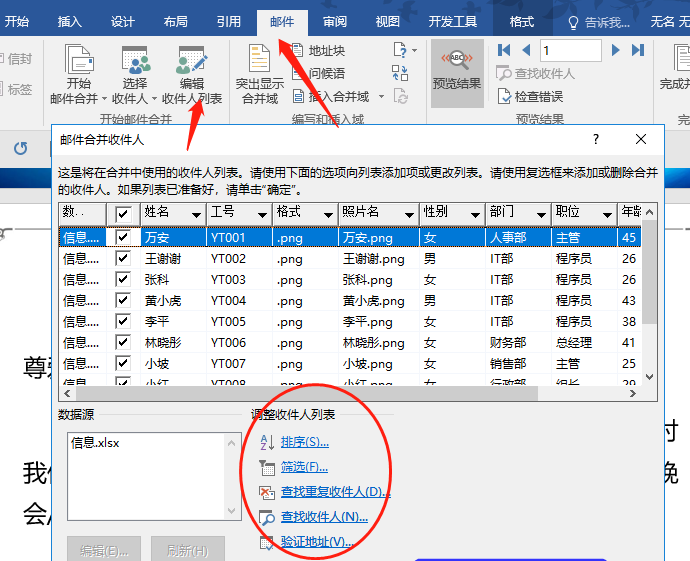
Task: Click Insert Merge Field (插入合并域) icon
Action: (x=299, y=96)
